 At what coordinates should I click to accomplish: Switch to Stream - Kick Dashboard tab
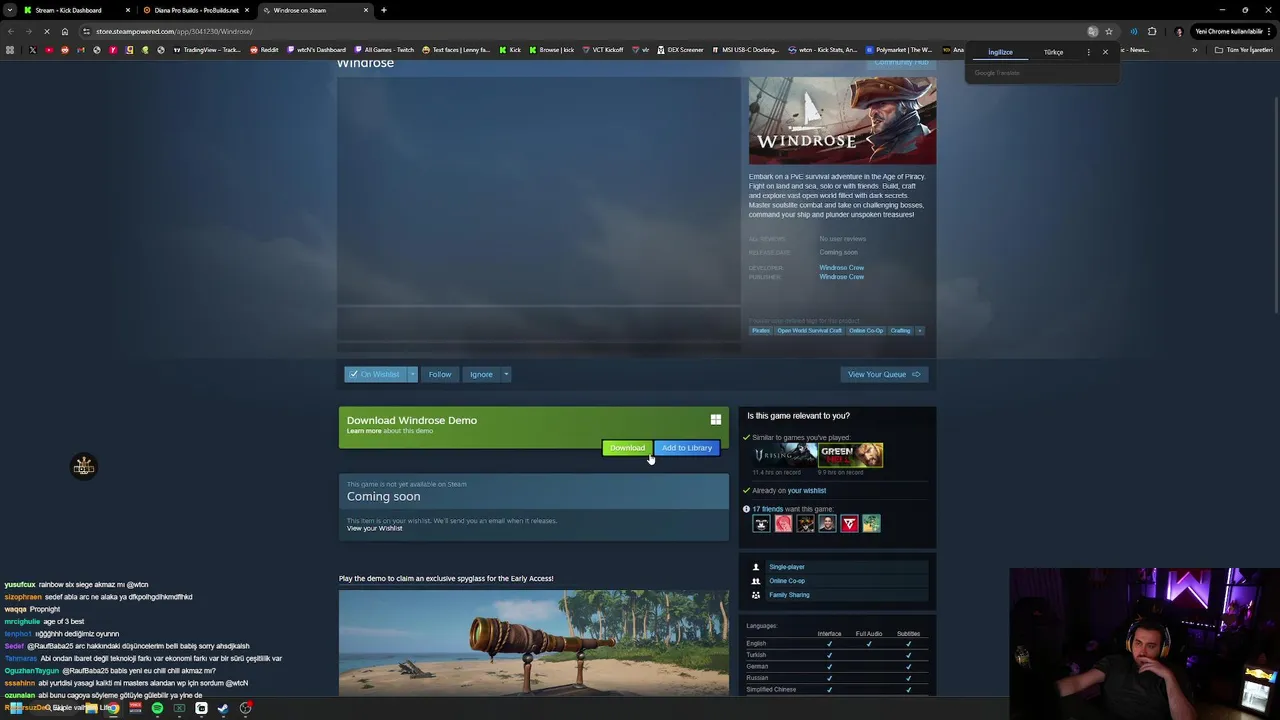(76, 10)
